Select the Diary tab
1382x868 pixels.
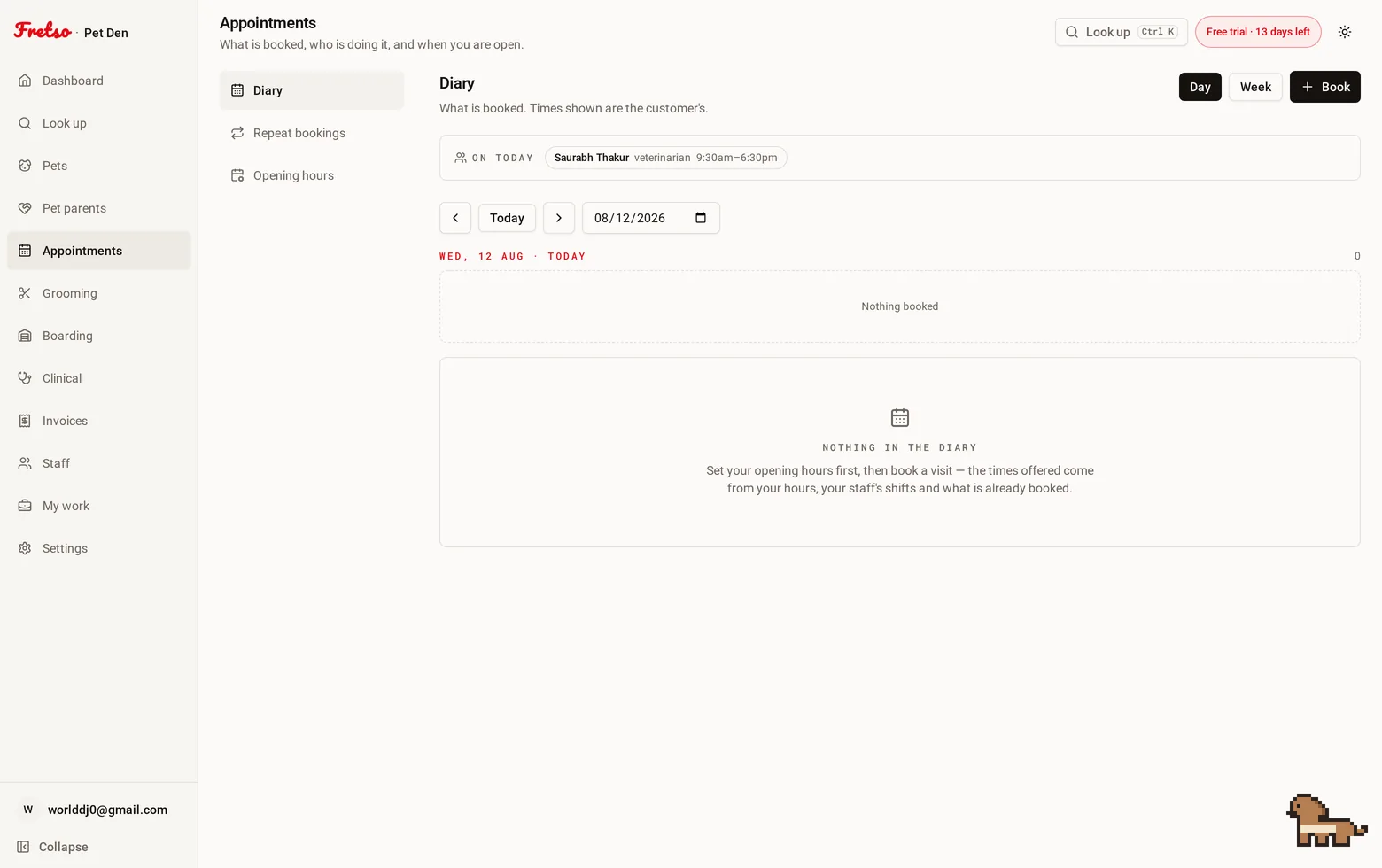[312, 90]
